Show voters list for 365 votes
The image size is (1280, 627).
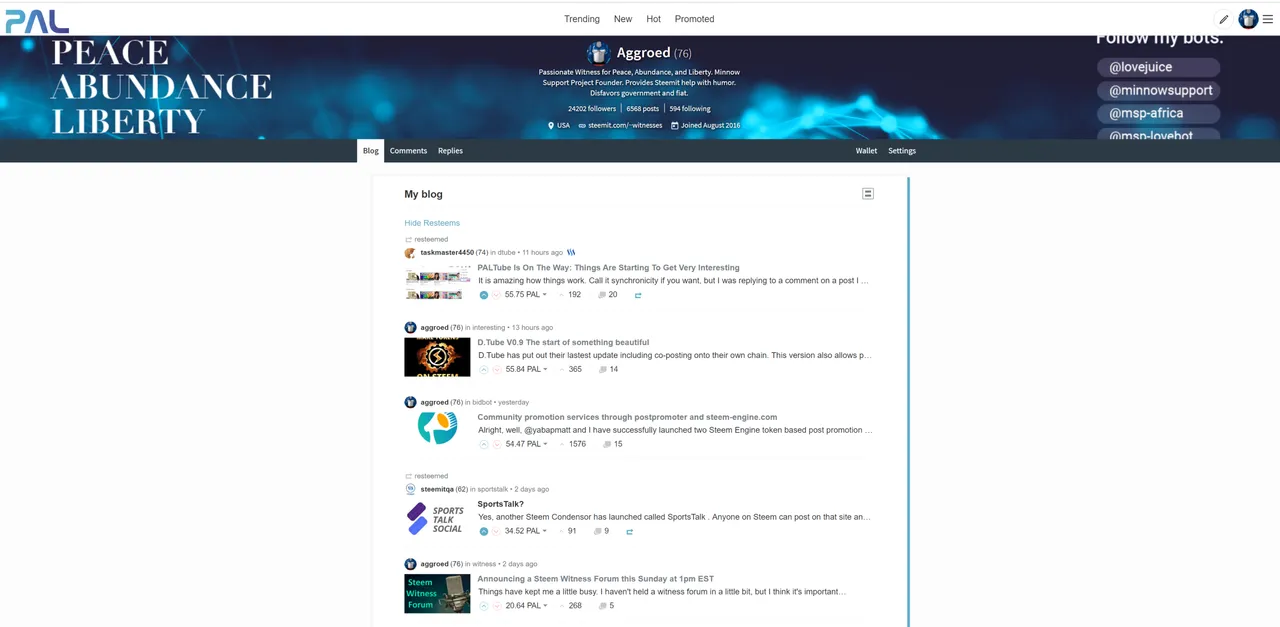pos(575,369)
